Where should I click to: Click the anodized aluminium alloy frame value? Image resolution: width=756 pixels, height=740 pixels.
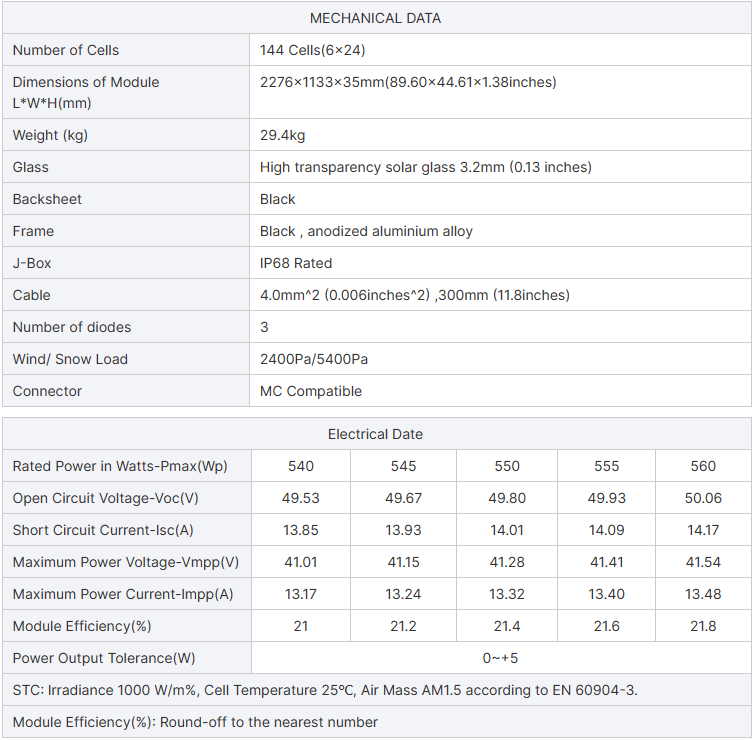pos(366,231)
